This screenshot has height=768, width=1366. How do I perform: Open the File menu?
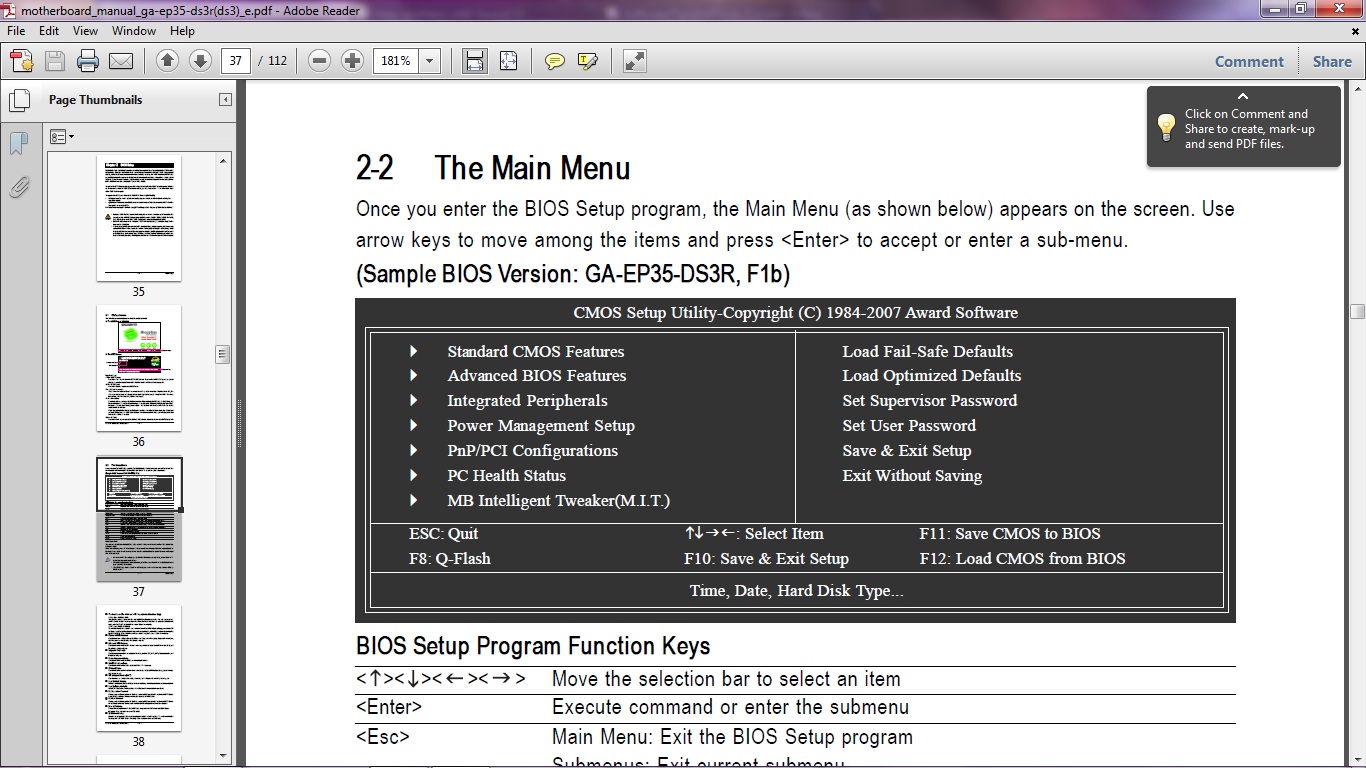coord(16,31)
